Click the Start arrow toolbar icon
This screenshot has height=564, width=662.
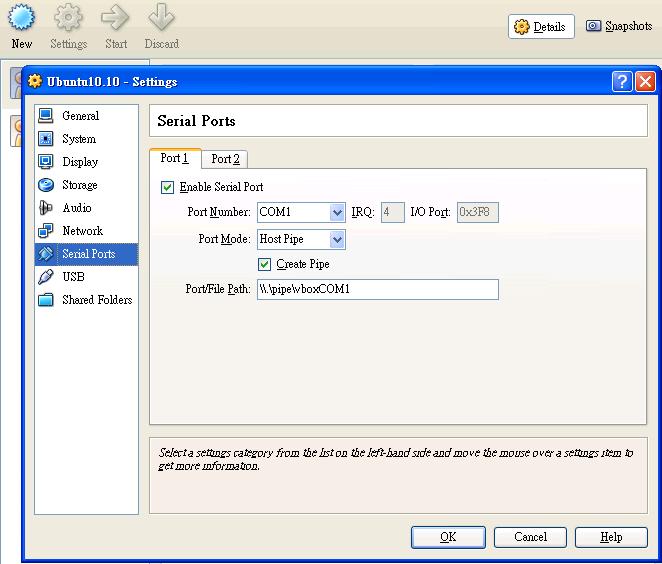pyautogui.click(x=115, y=17)
